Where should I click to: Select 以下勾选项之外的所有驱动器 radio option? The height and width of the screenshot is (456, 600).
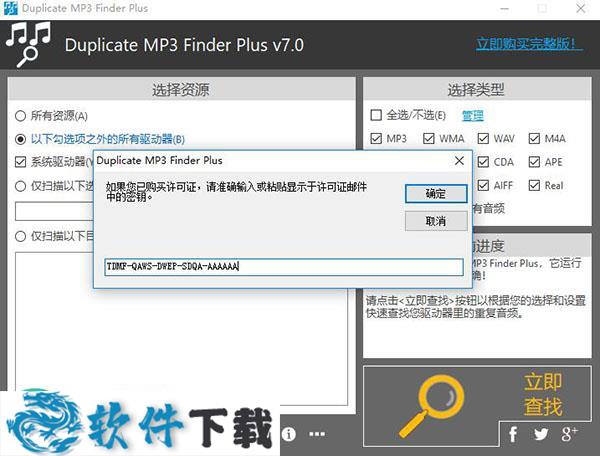coord(21,139)
